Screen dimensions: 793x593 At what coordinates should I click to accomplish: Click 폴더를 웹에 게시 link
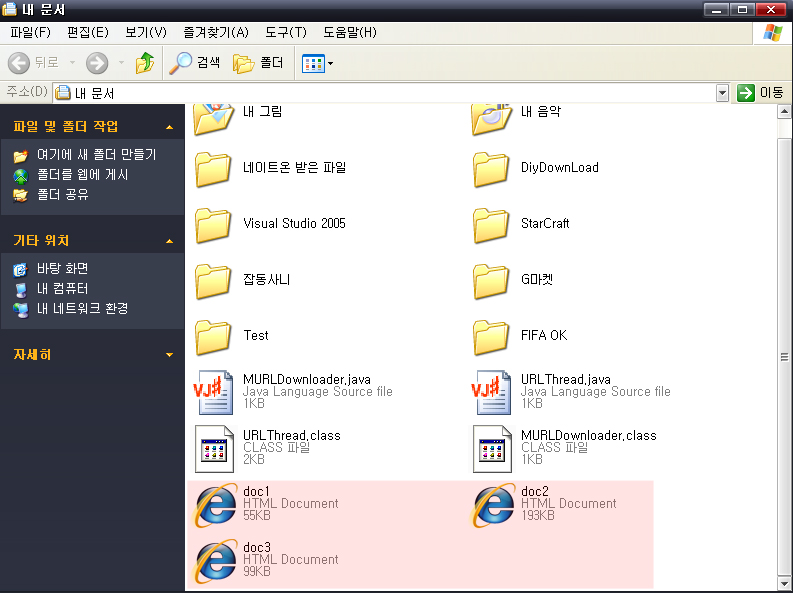[x=82, y=175]
